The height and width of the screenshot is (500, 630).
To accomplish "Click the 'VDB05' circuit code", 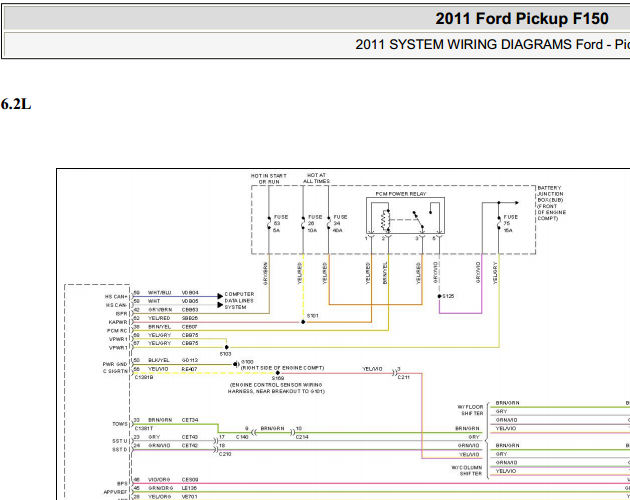I will [190, 301].
